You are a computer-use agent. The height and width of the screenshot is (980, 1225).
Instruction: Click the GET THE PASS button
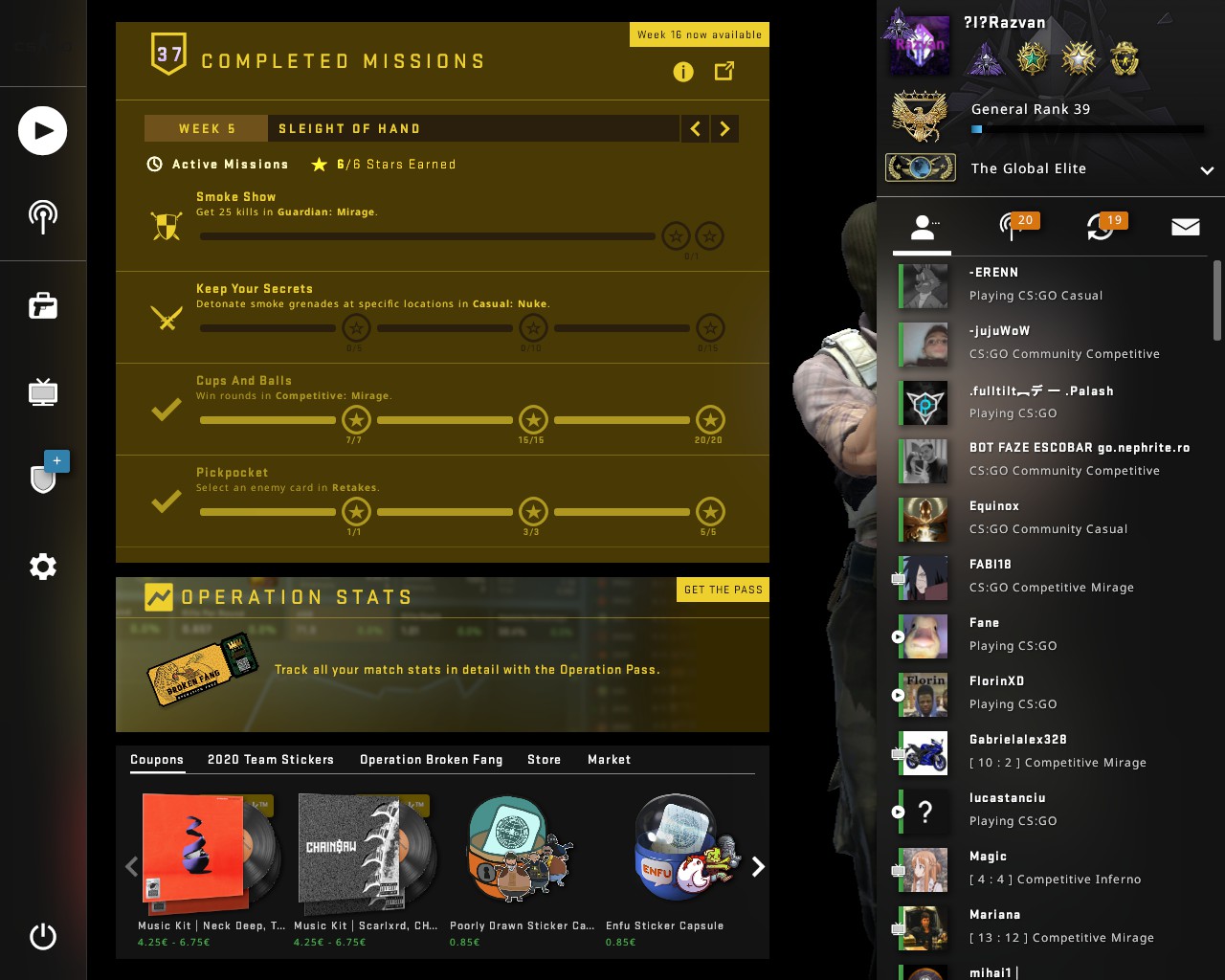pos(724,590)
